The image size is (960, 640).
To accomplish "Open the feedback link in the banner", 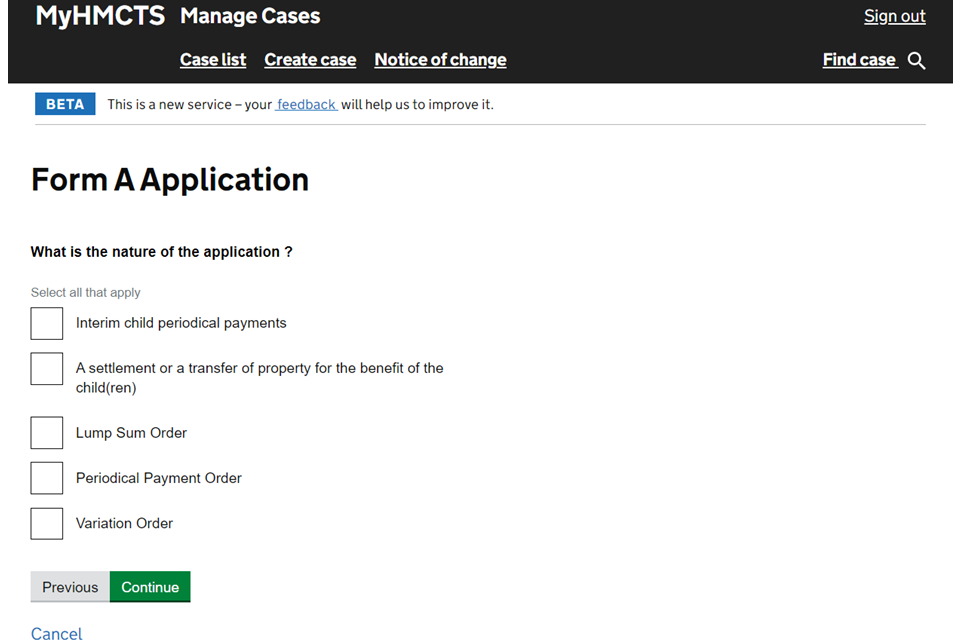I will [306, 104].
